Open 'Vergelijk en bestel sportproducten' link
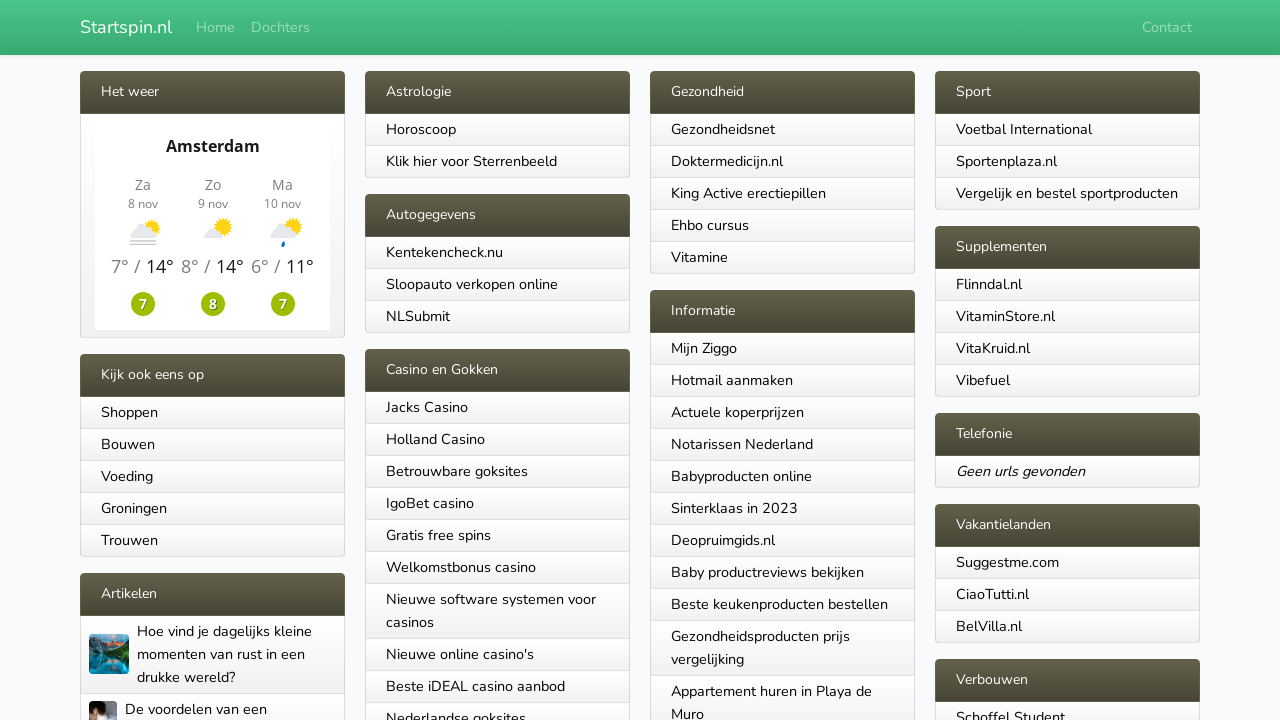1280x720 pixels. (x=1067, y=194)
